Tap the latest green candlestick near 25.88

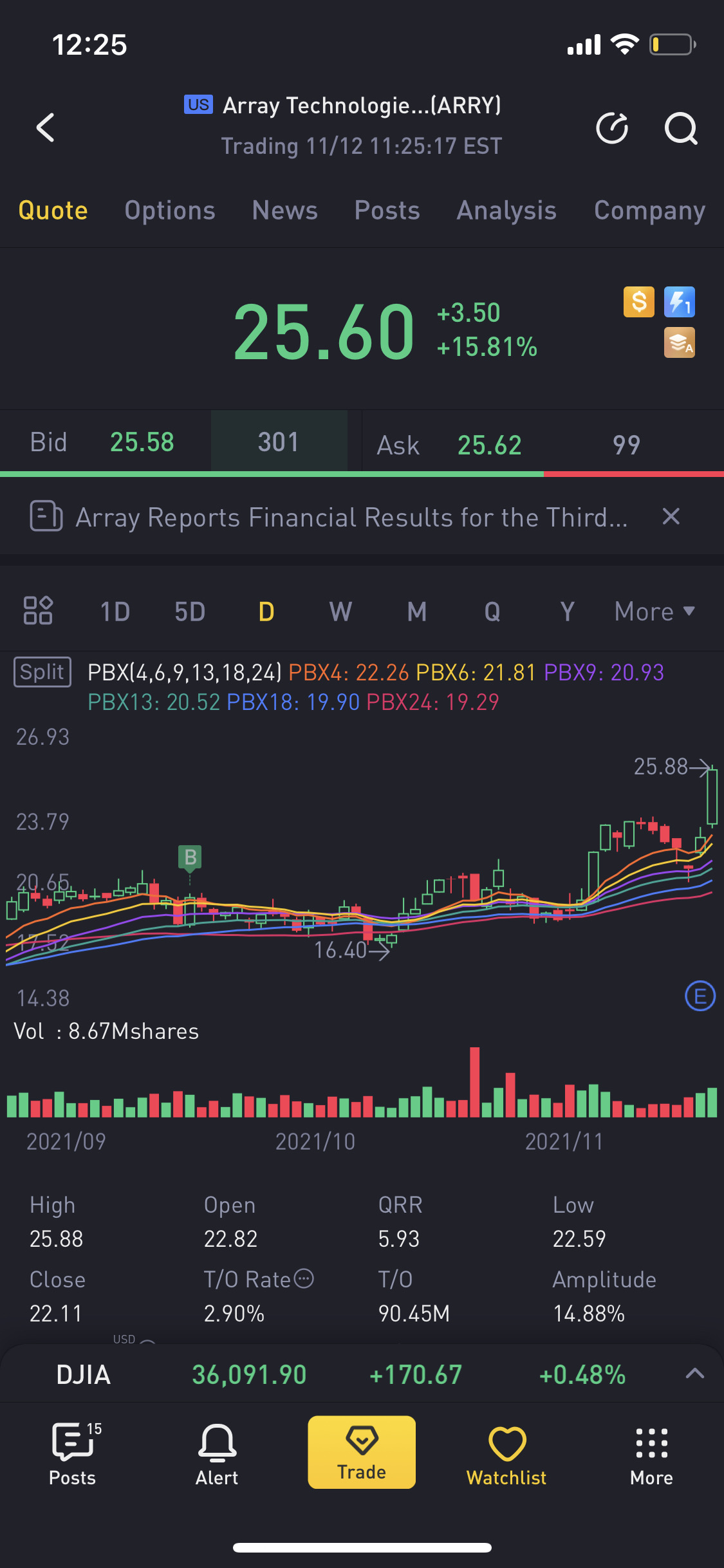point(712,796)
